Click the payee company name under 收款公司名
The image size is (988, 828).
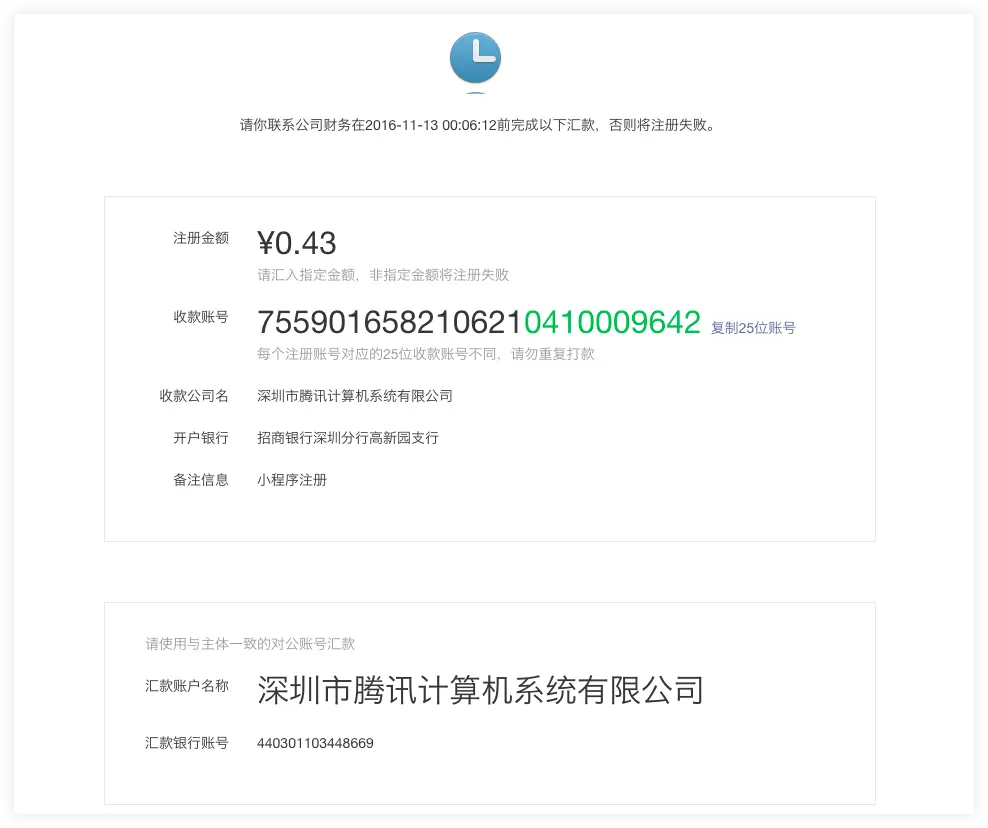coord(355,396)
